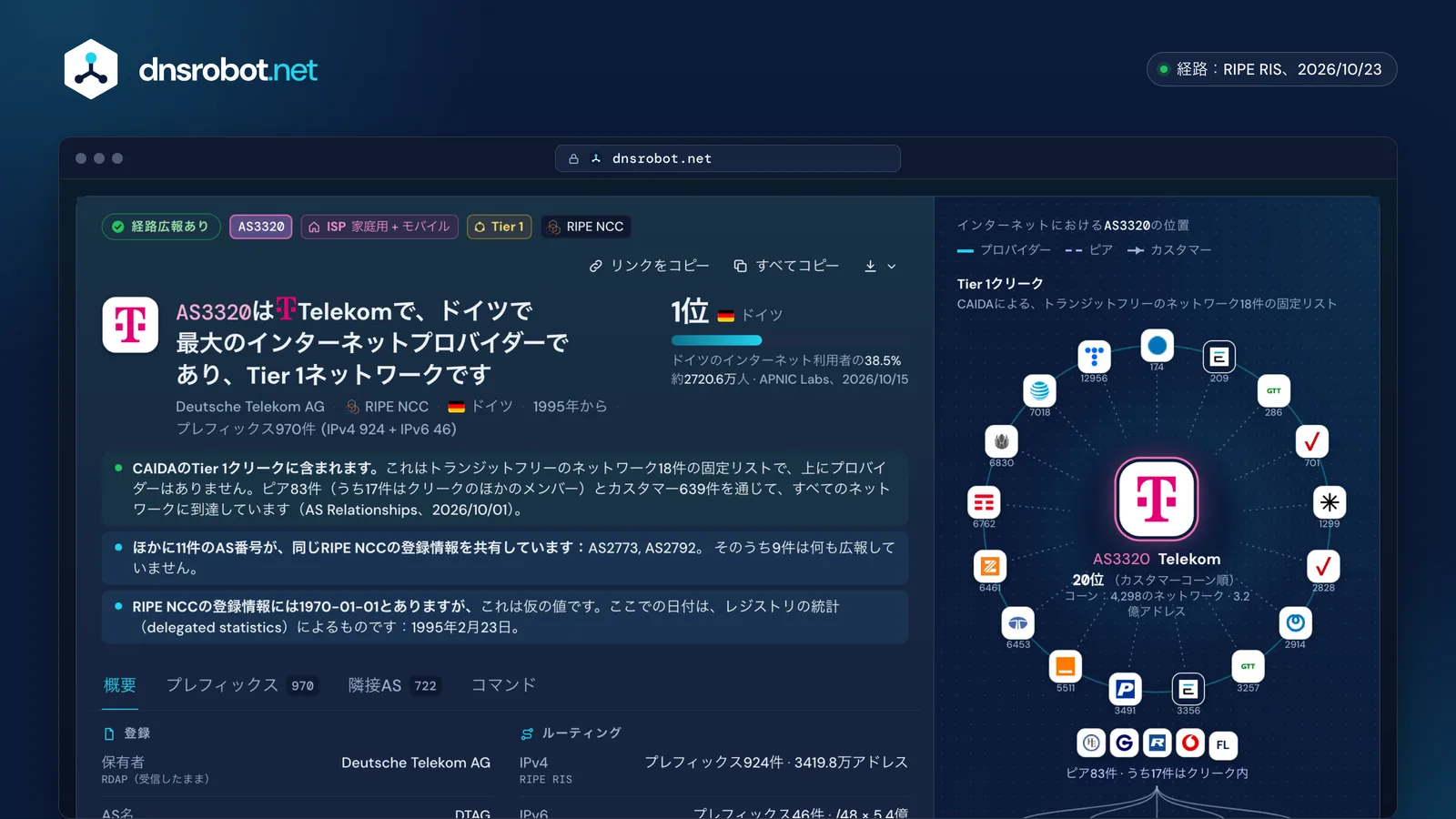Image resolution: width=1456 pixels, height=819 pixels.
Task: Open the Verizon AS2828 node icon
Action: click(1323, 566)
